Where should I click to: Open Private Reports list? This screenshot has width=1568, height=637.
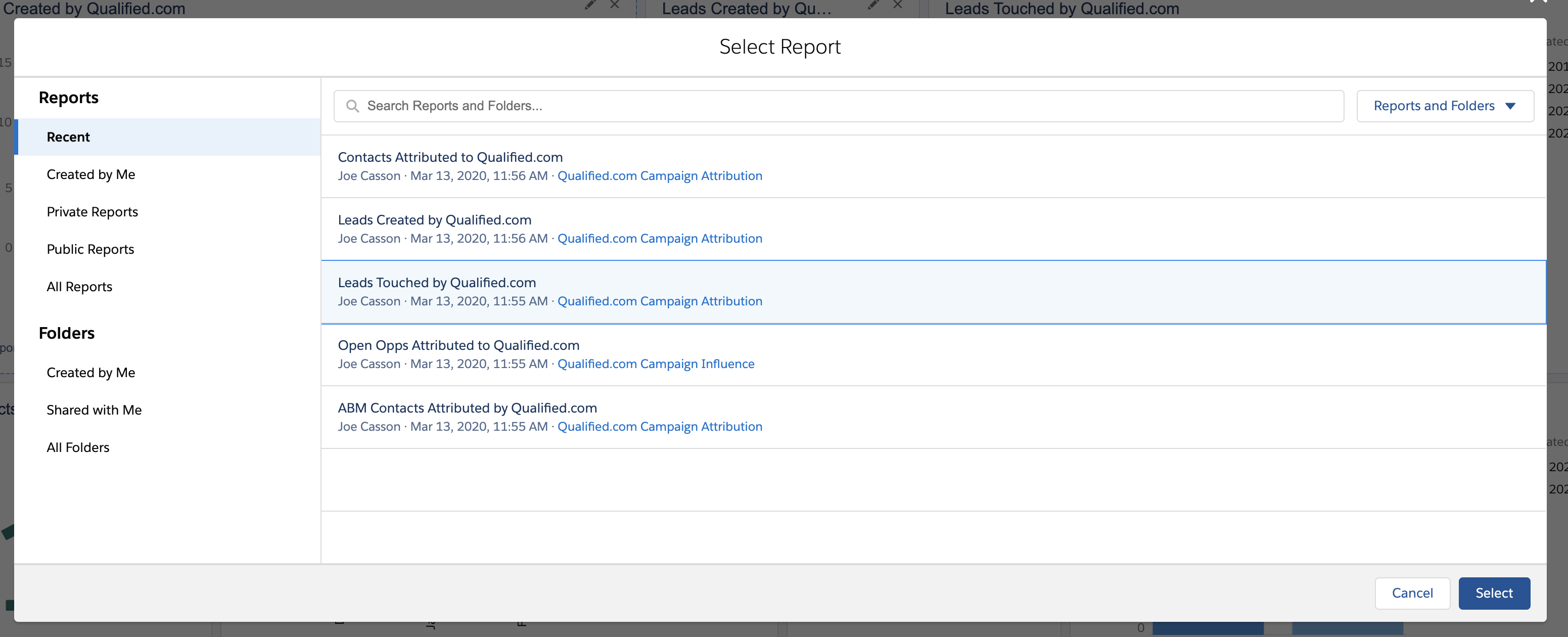pyautogui.click(x=167, y=212)
